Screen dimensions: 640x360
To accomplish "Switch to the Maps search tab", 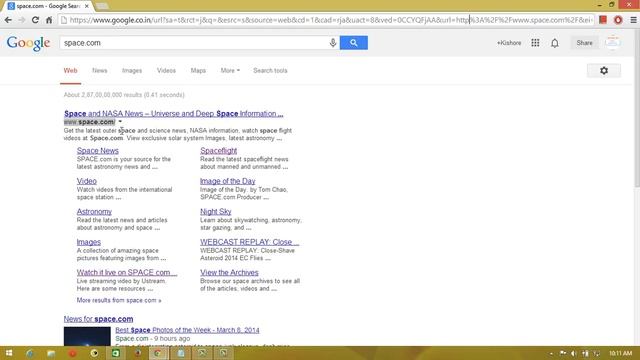I will pos(198,71).
